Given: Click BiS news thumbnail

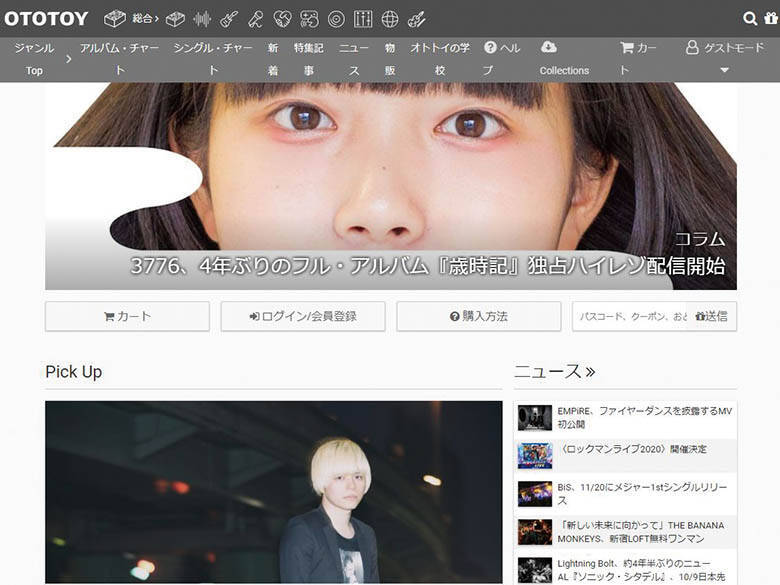Looking at the screenshot, I should pos(535,494).
